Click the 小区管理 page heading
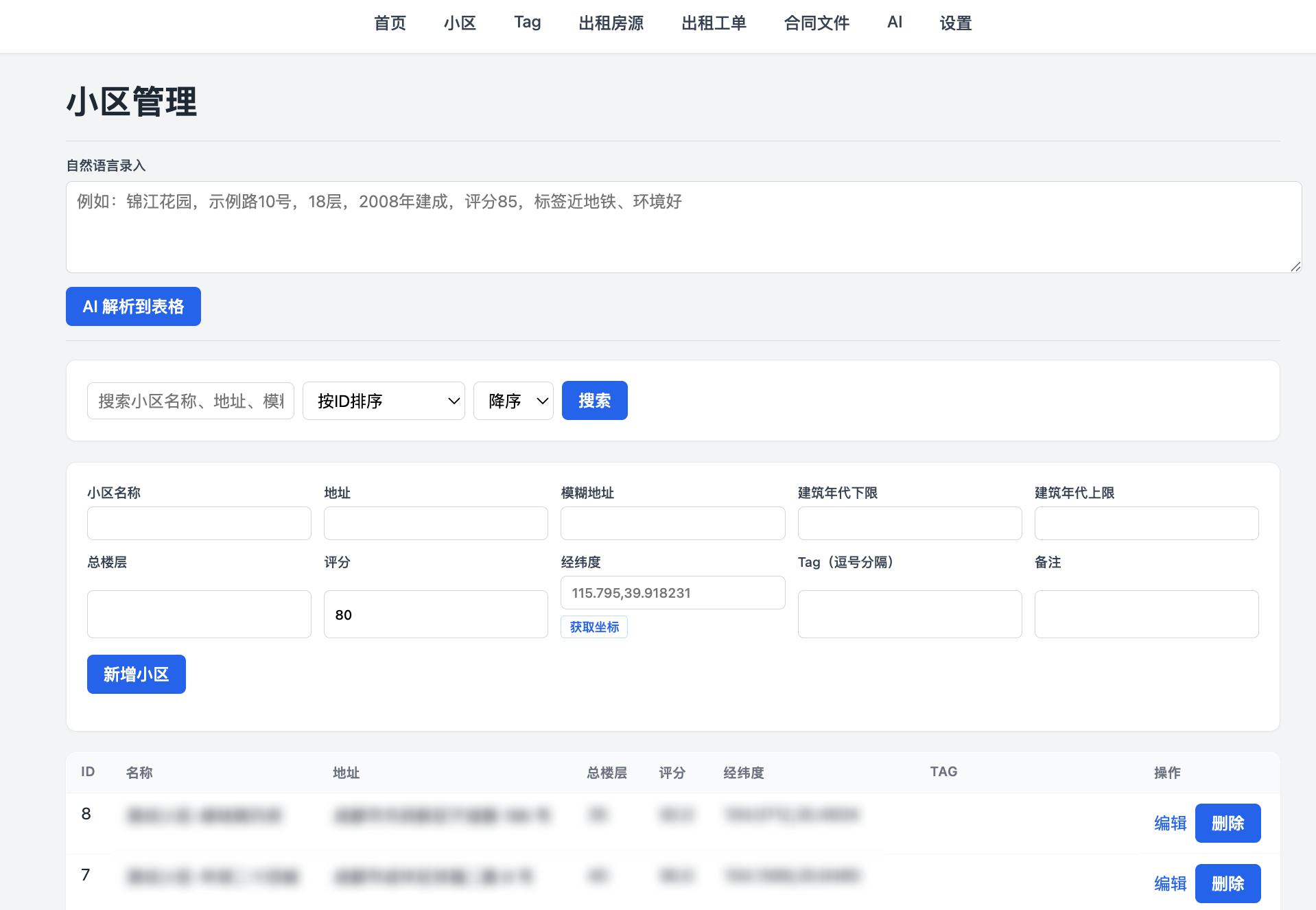 pos(132,102)
